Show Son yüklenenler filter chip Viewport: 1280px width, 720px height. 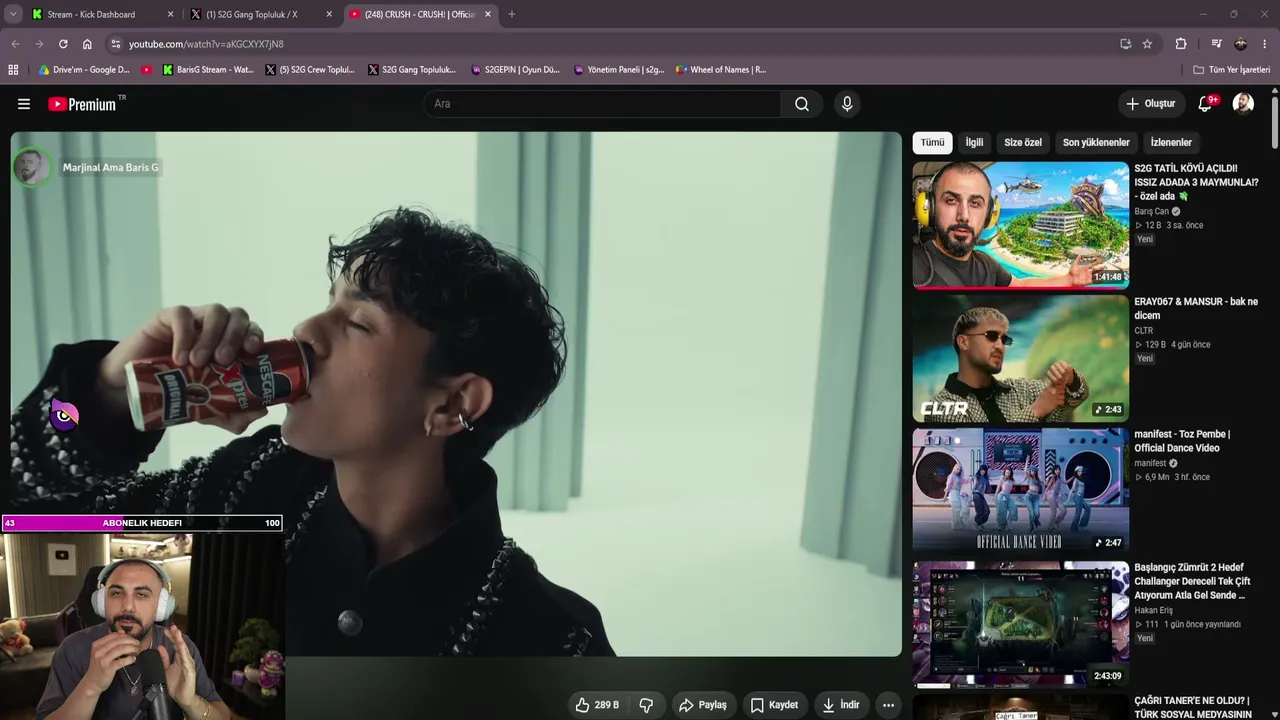pyautogui.click(x=1096, y=143)
